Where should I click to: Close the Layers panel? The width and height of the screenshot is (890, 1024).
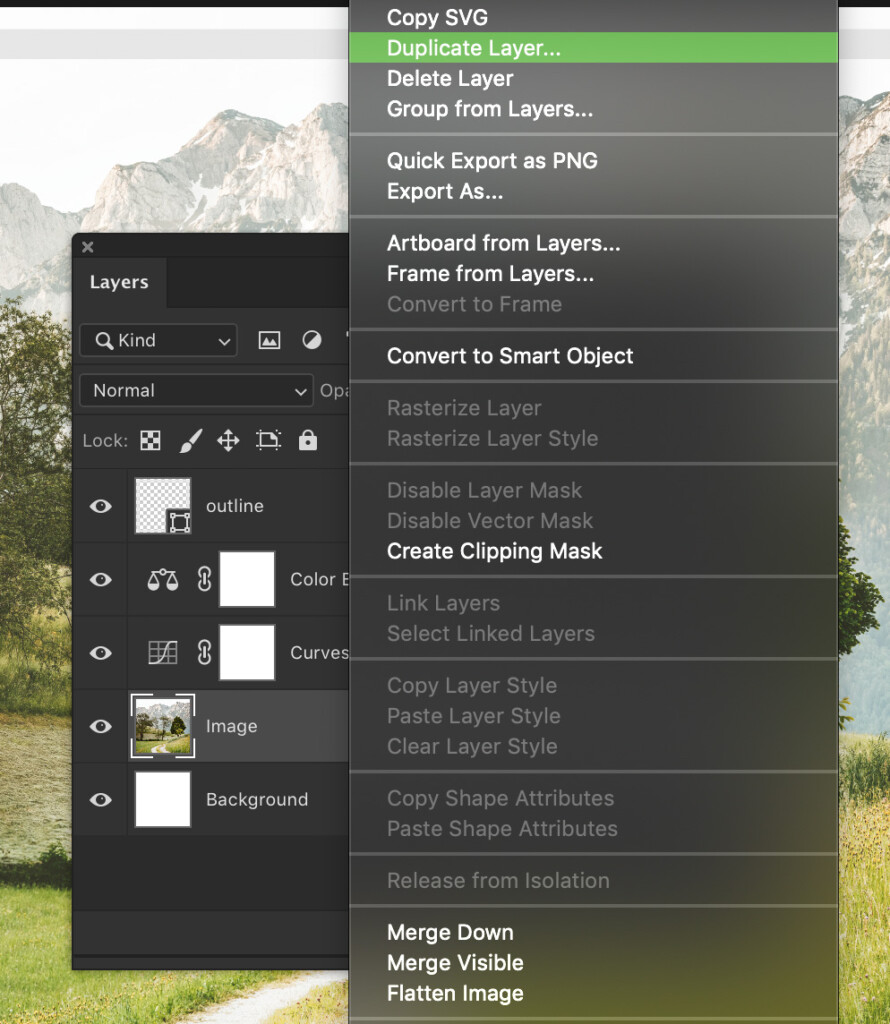(87, 247)
